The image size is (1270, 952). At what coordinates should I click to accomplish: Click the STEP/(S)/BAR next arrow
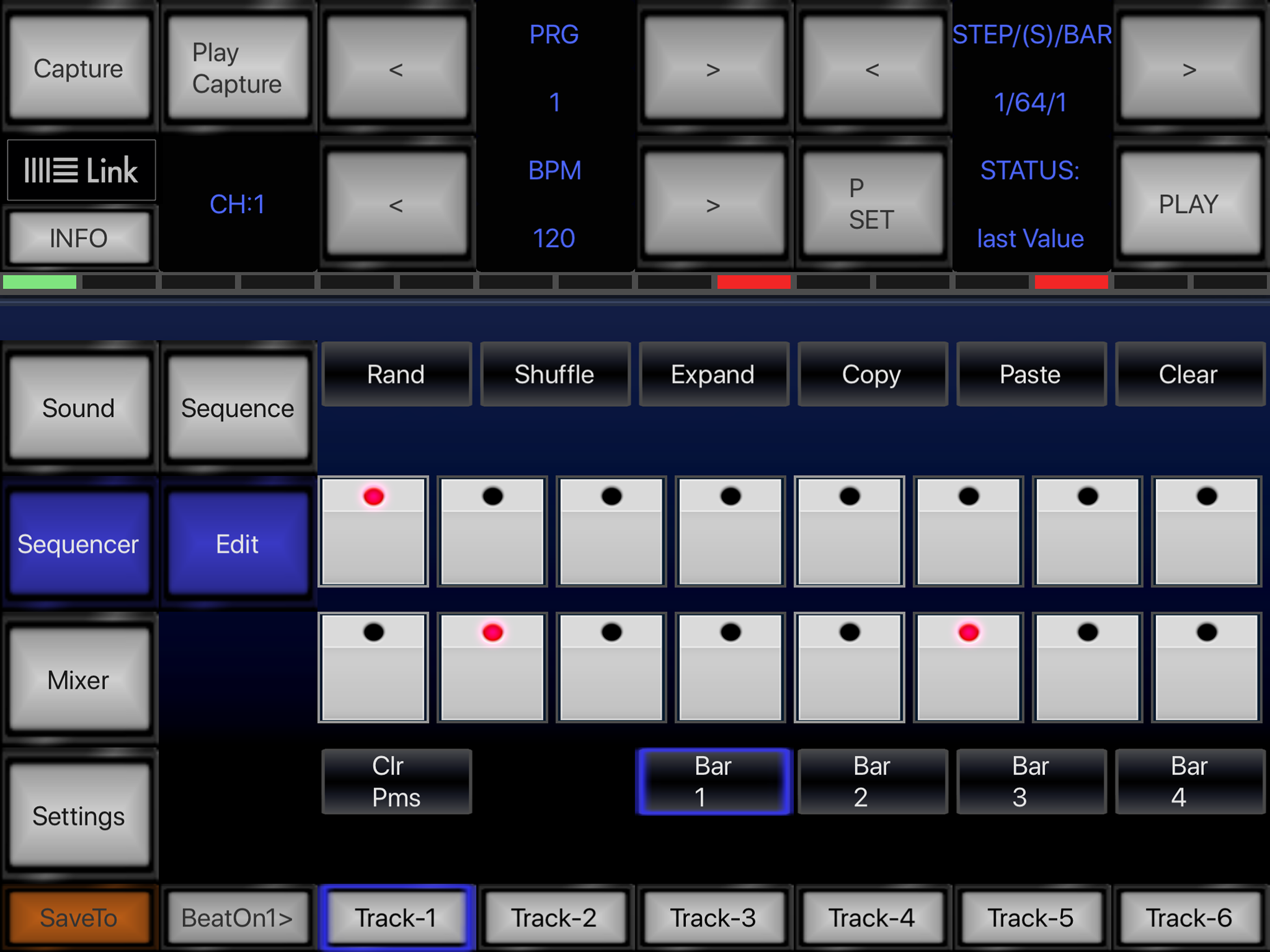[1189, 69]
